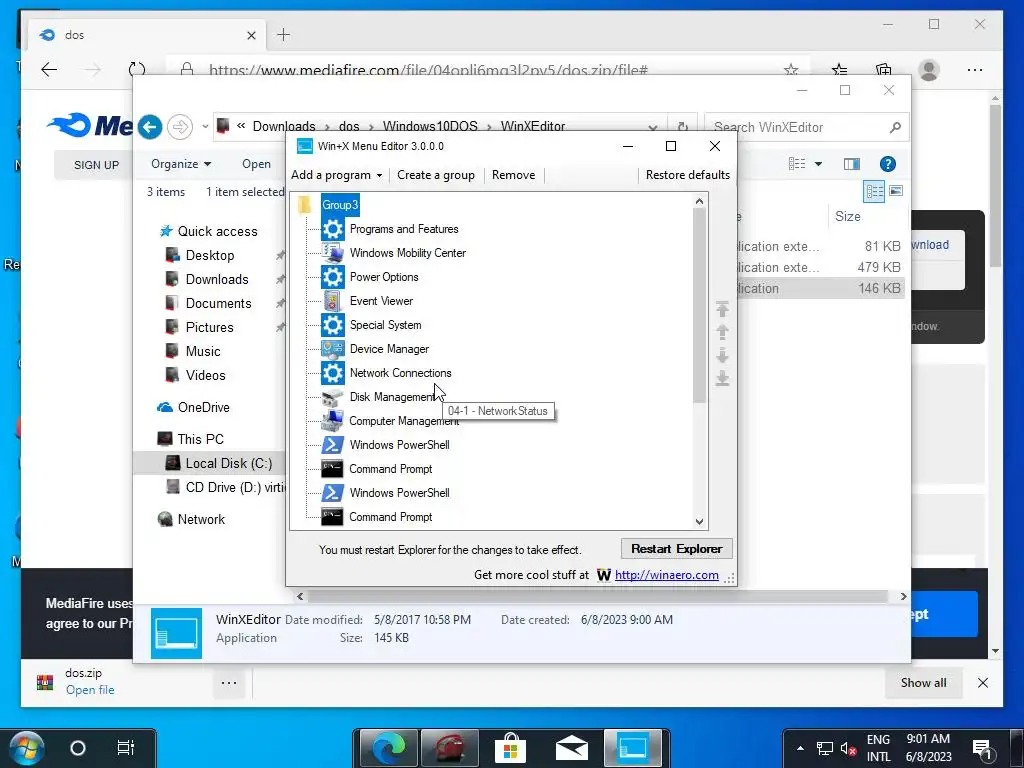Image resolution: width=1024 pixels, height=768 pixels.
Task: Move selected item to bottom arrow
Action: click(722, 379)
